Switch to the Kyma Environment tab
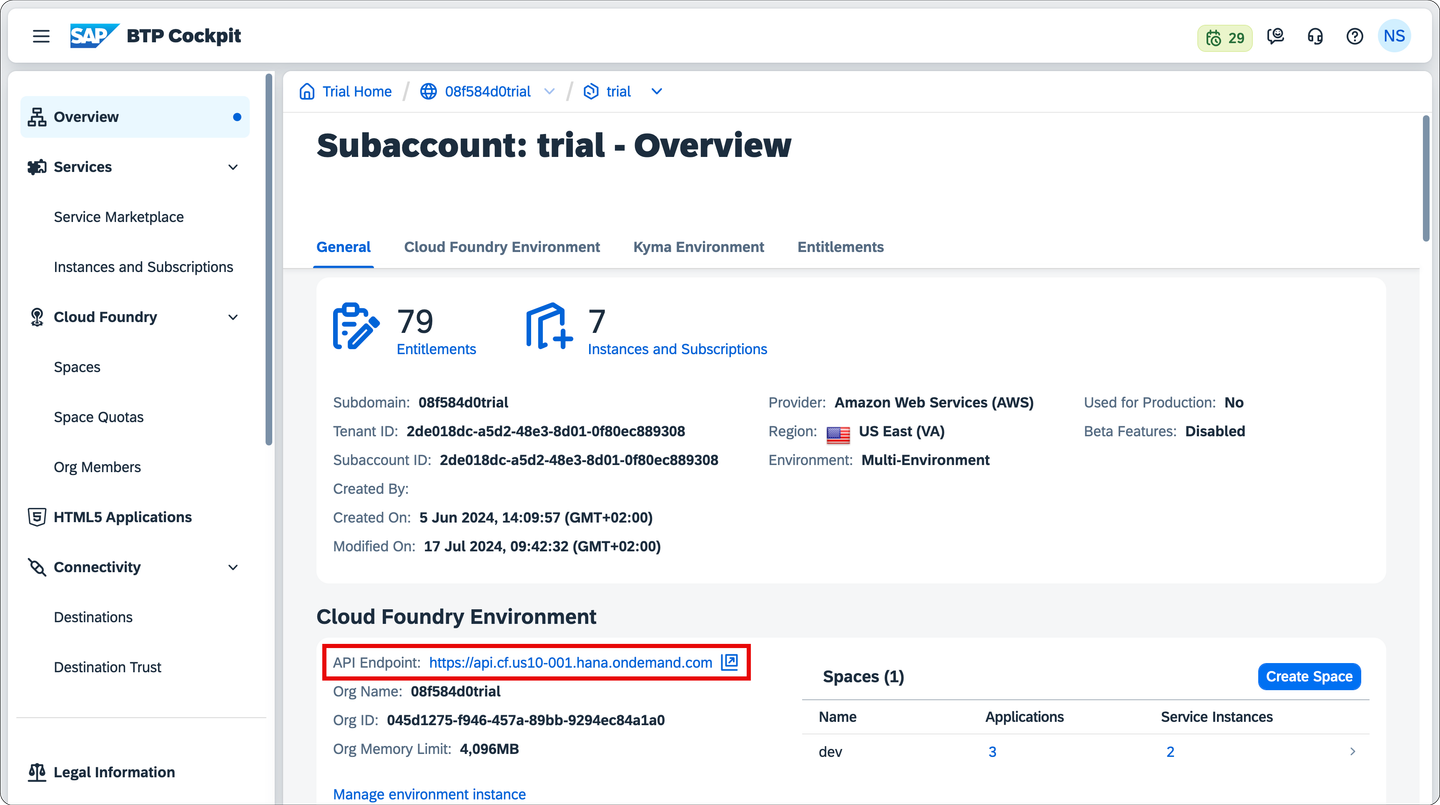 699,247
